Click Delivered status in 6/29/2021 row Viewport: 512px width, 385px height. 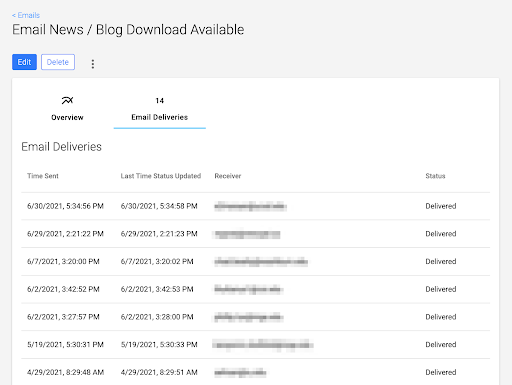click(x=441, y=234)
